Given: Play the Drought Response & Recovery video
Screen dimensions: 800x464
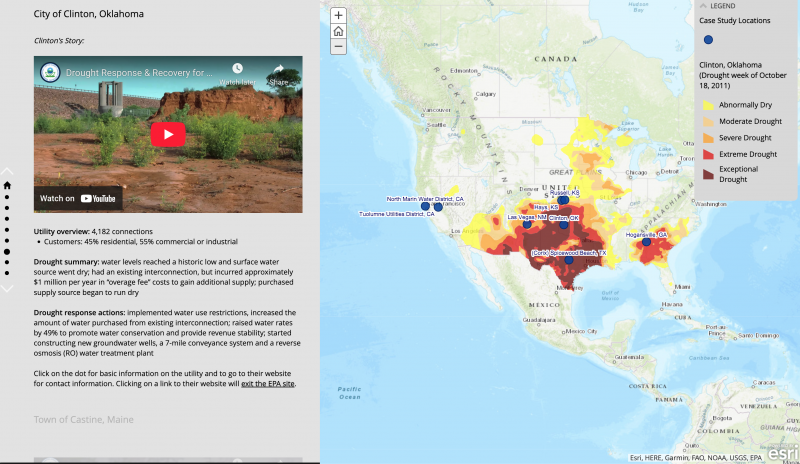Looking at the screenshot, I should [168, 134].
